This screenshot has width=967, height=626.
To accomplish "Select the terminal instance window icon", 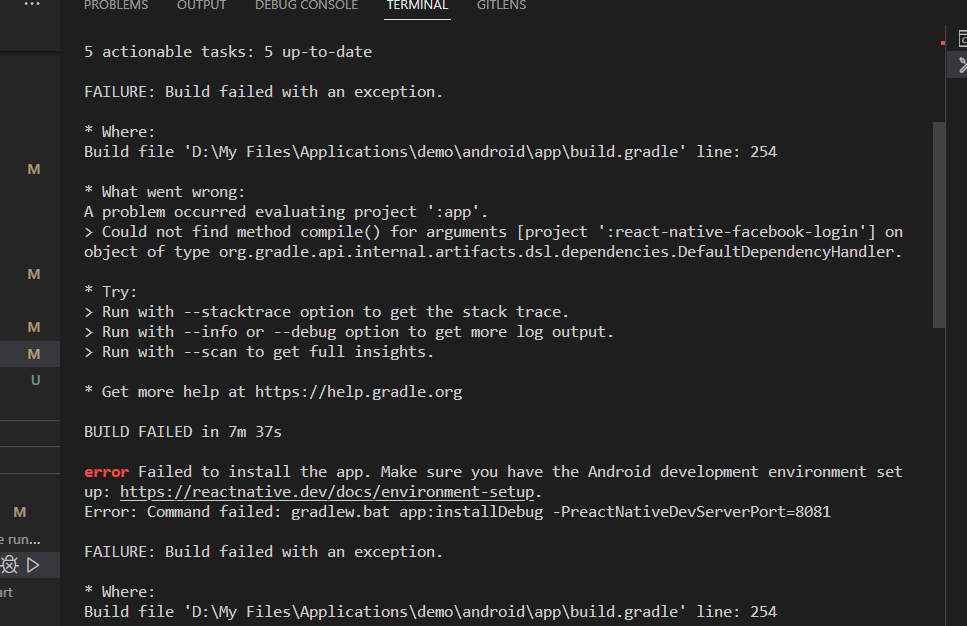I will coord(962,39).
